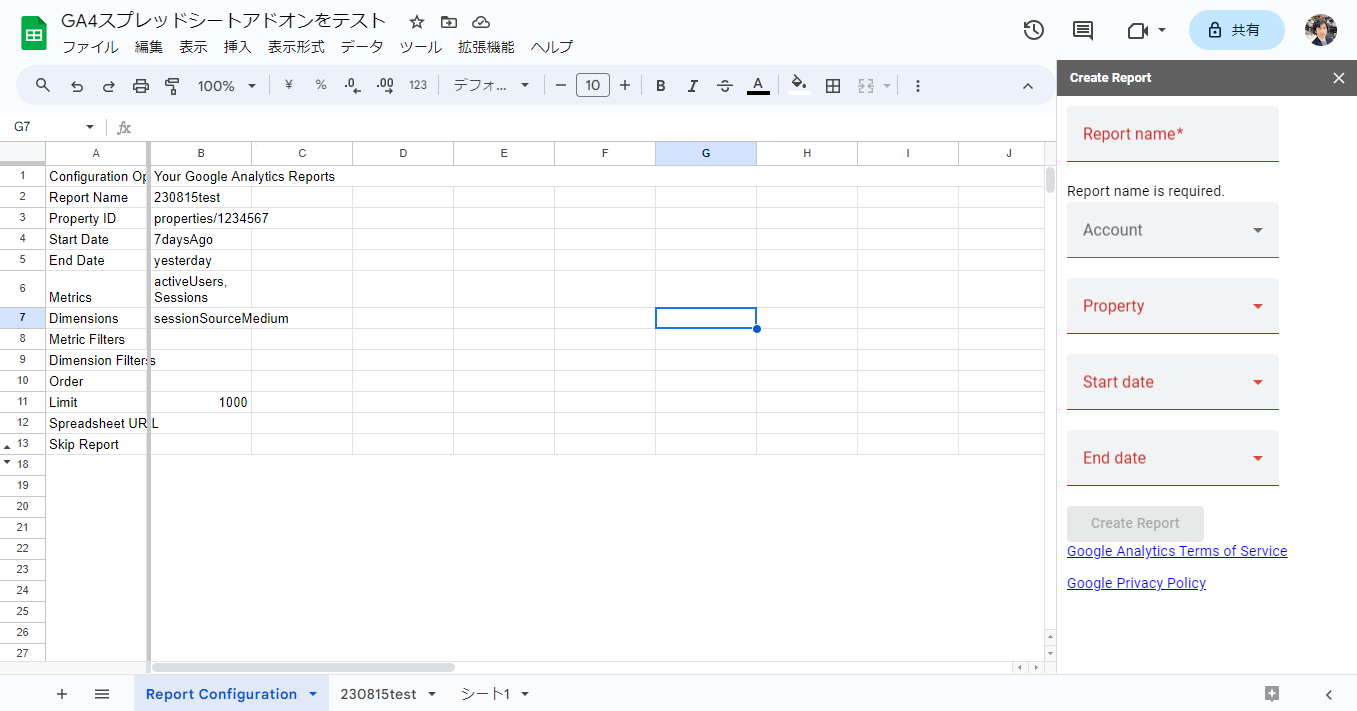Open the Name box dropdown arrow
Image resolution: width=1357 pixels, height=711 pixels.
(x=90, y=127)
